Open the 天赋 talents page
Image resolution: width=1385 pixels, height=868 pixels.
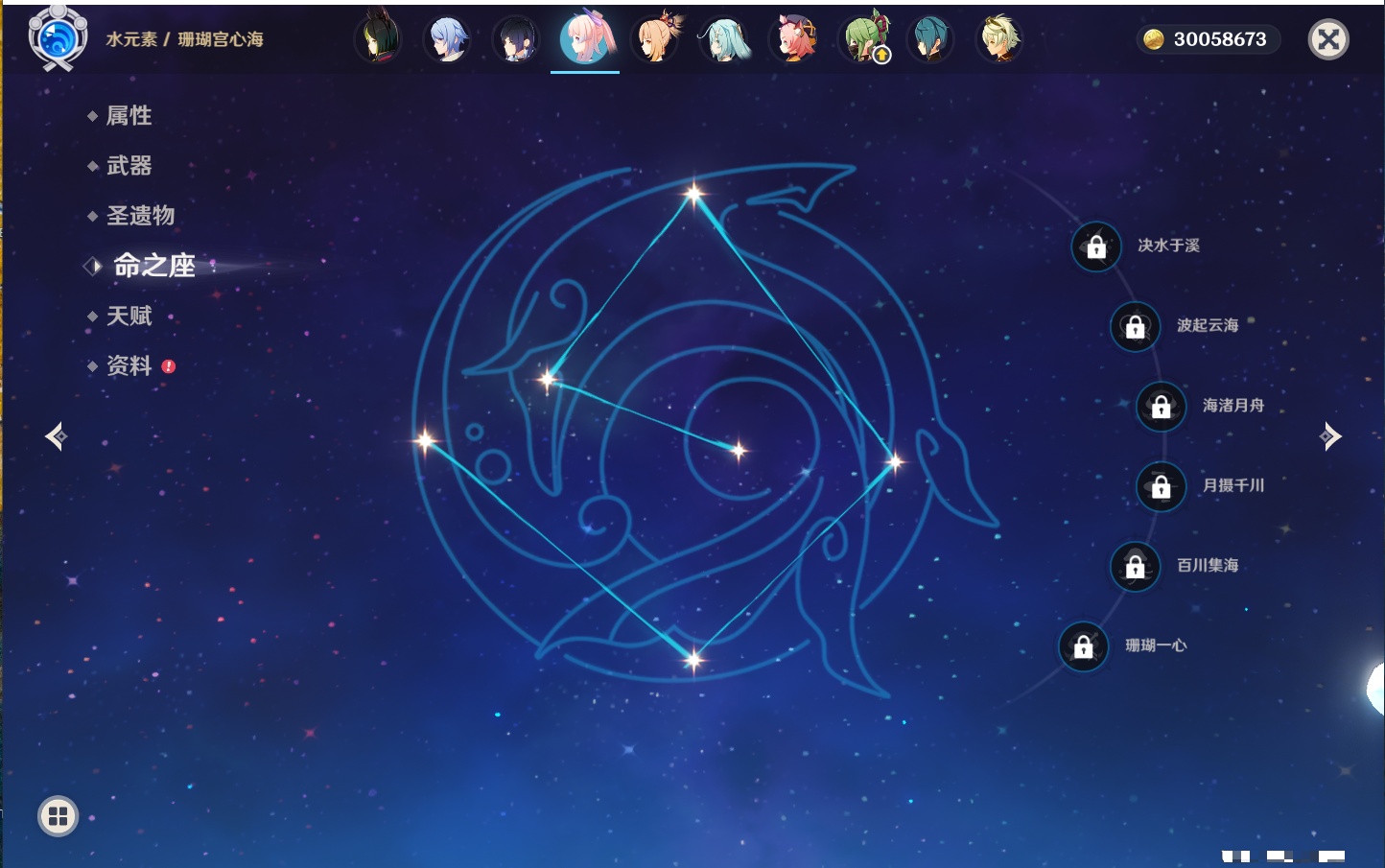(129, 316)
